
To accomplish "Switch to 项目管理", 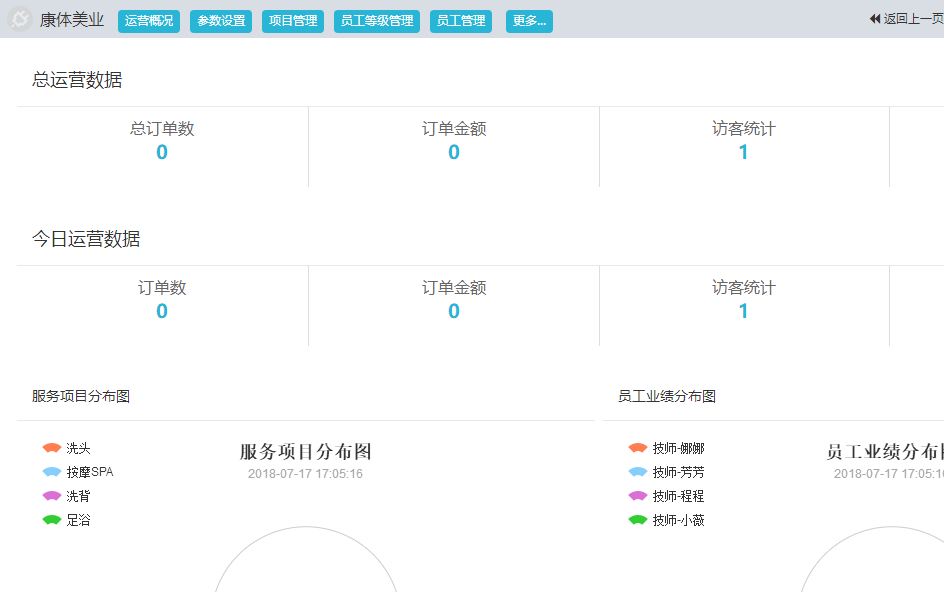I will pyautogui.click(x=292, y=19).
